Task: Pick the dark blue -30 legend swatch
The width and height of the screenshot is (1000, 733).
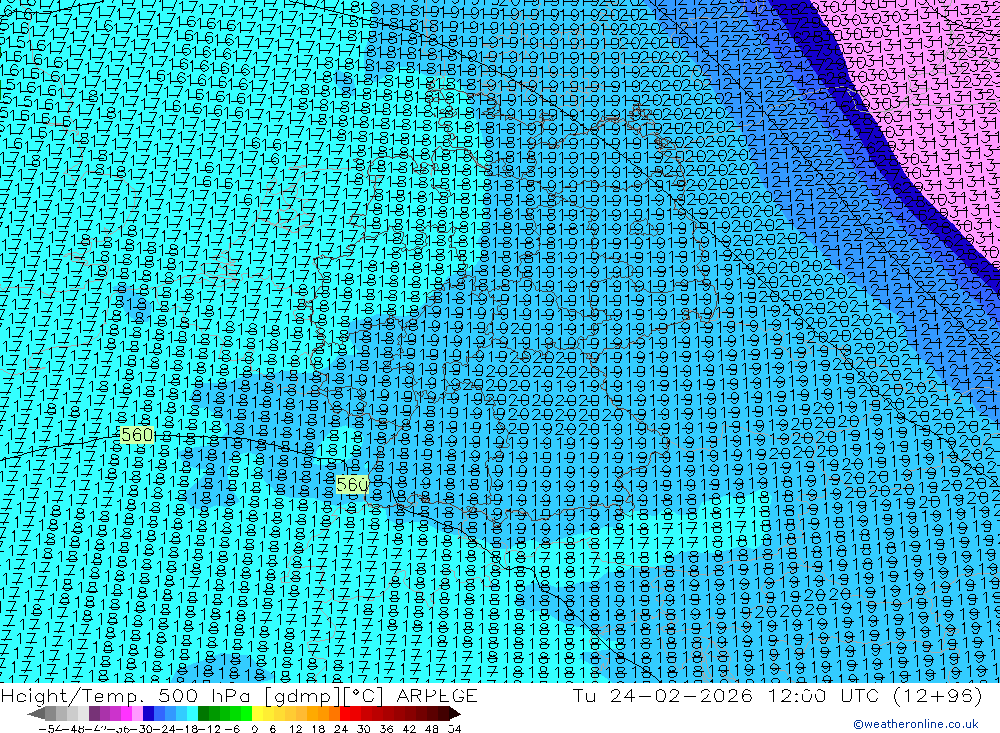Action: (148, 713)
